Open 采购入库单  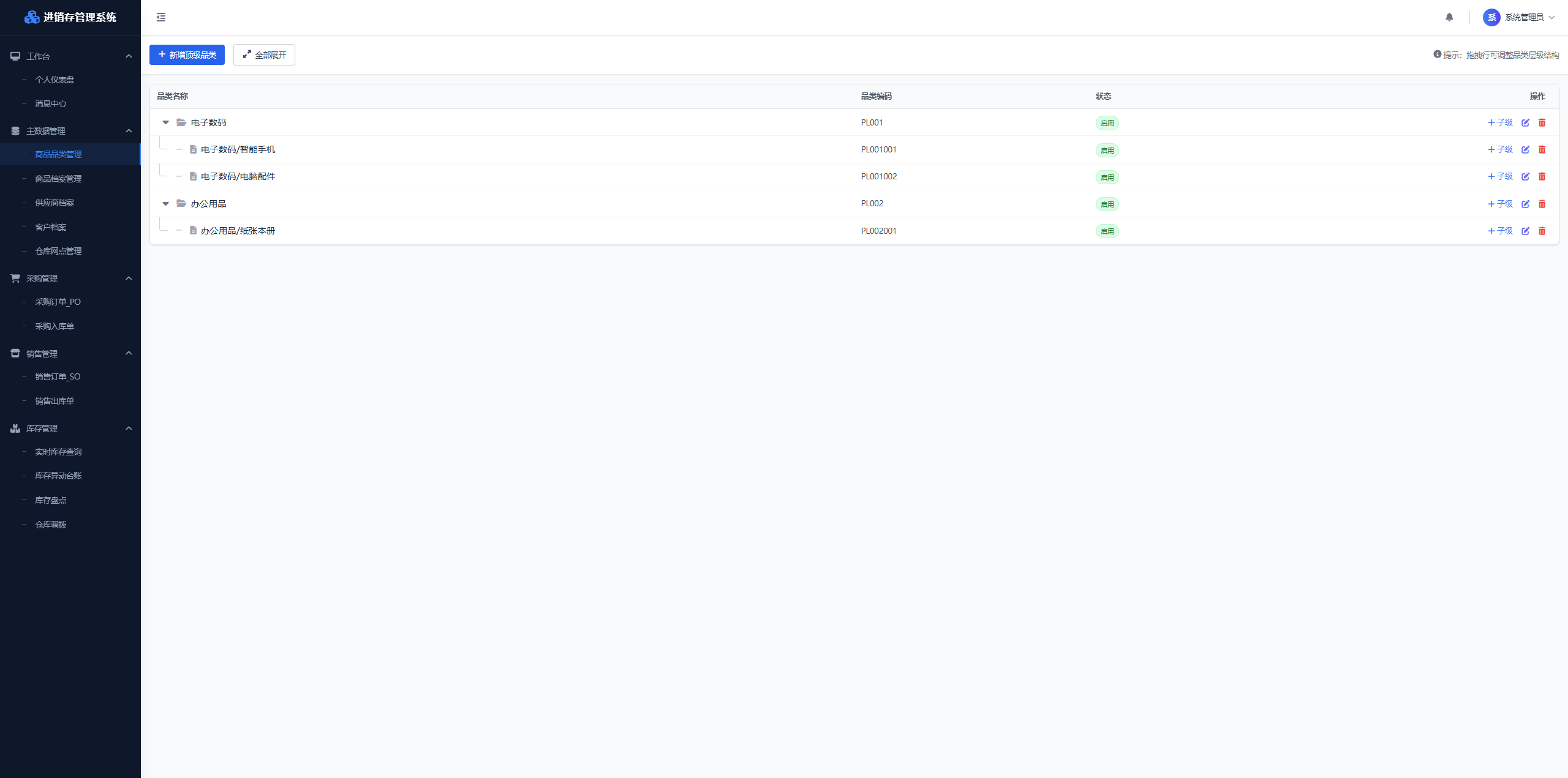click(70, 326)
